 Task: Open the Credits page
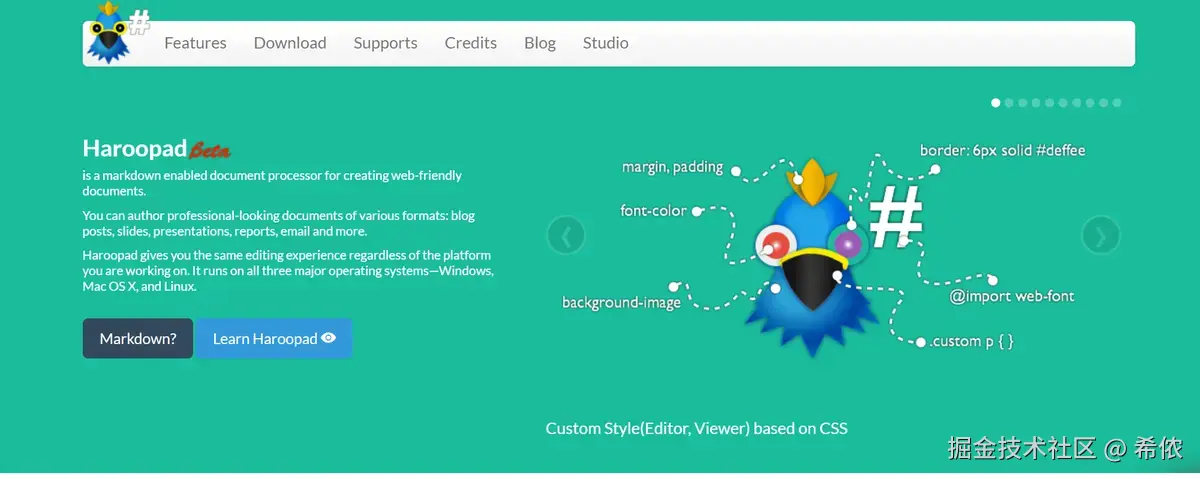tap(471, 43)
